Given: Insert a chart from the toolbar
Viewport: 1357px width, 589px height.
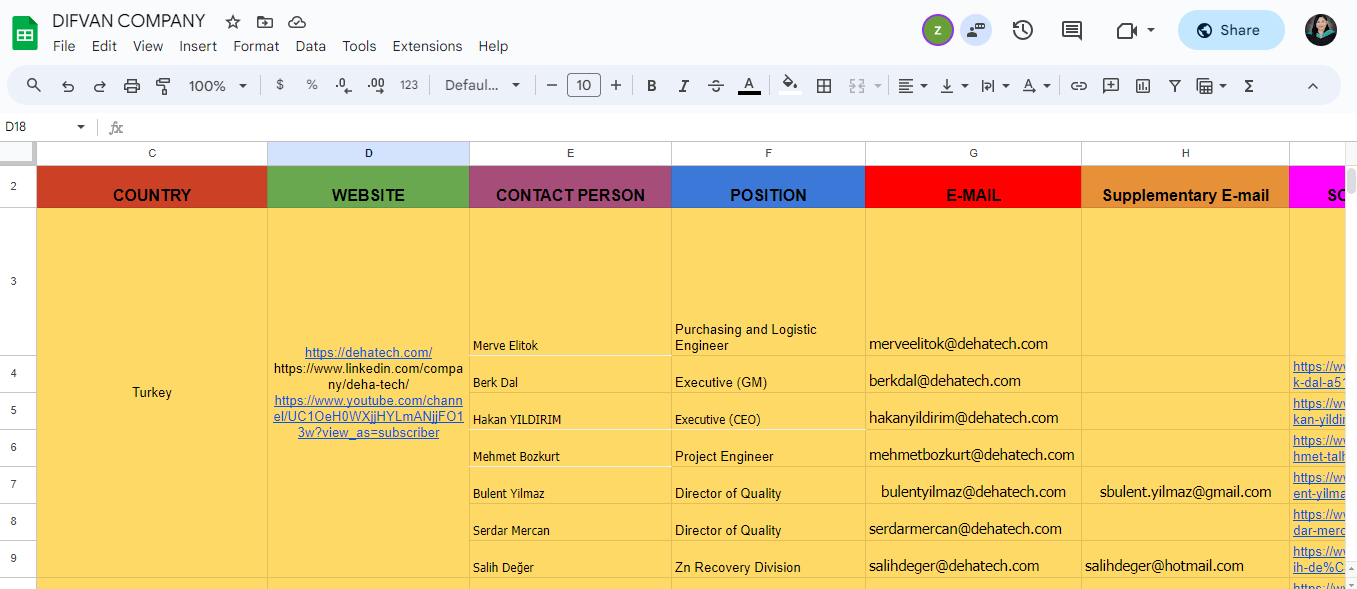Looking at the screenshot, I should 1143,86.
